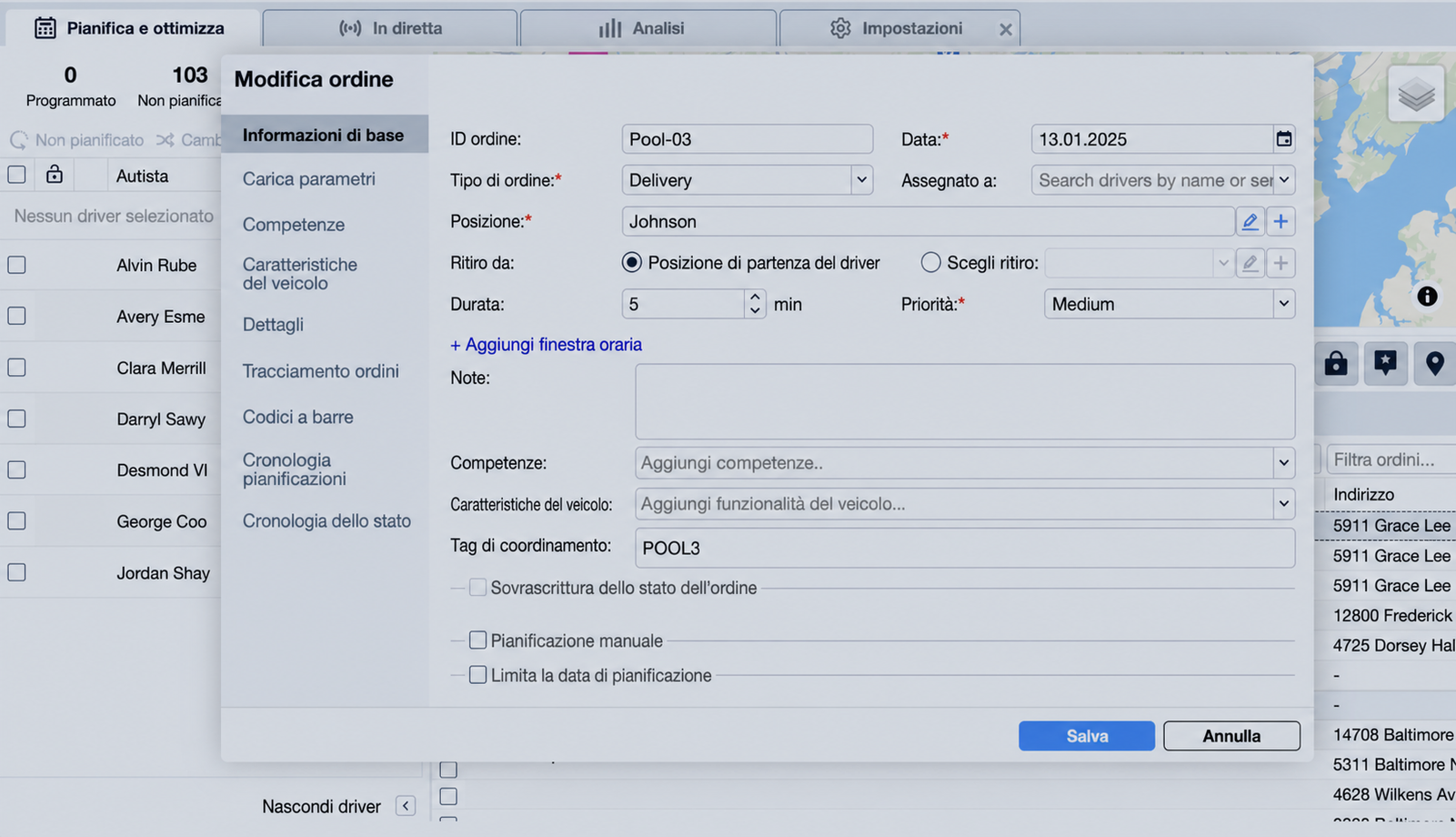Image resolution: width=1456 pixels, height=837 pixels.
Task: Click the Filtra ordini search field
Action: point(1391,459)
